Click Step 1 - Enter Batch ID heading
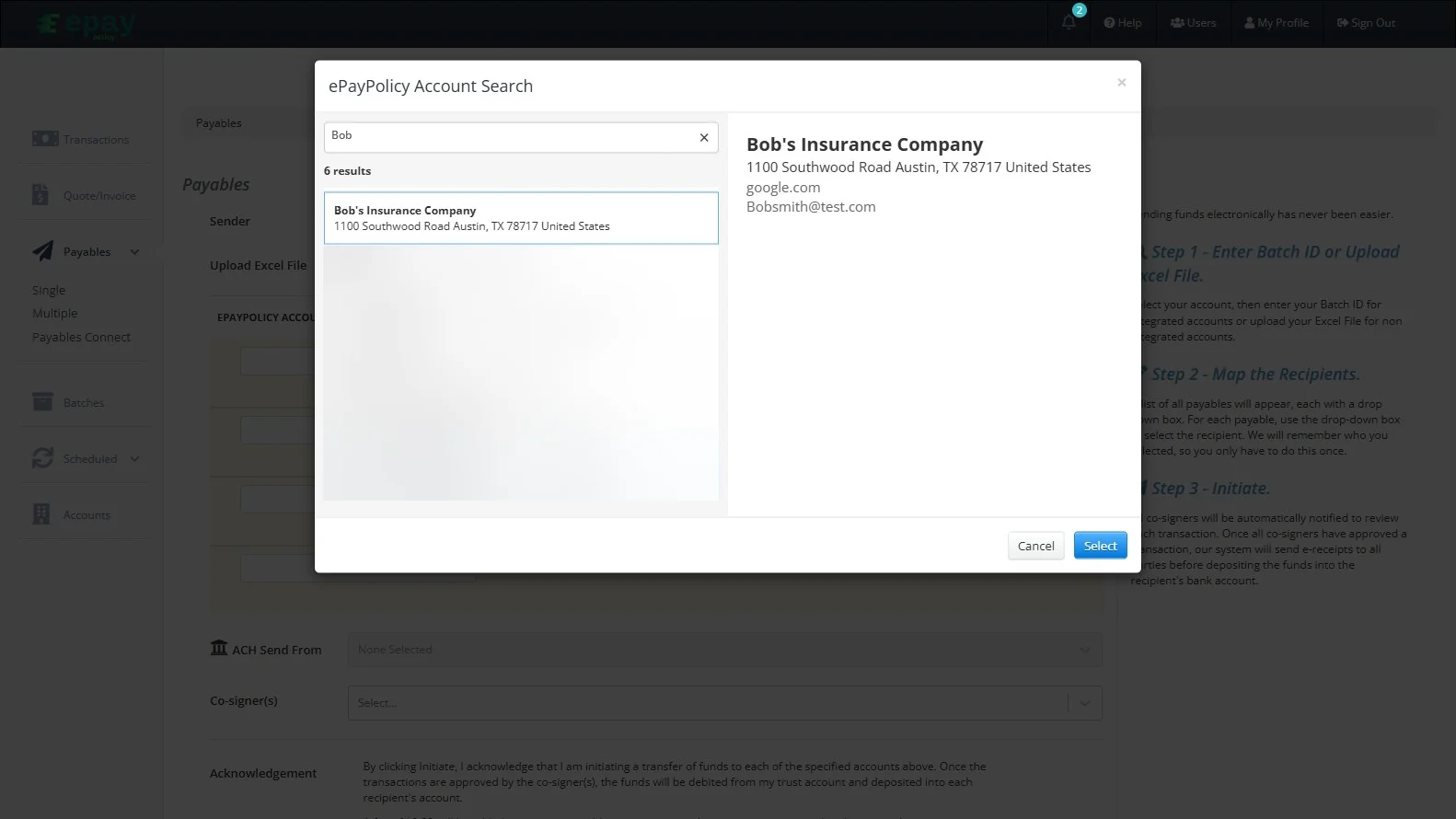Viewport: 1456px width, 819px height. click(x=1269, y=263)
